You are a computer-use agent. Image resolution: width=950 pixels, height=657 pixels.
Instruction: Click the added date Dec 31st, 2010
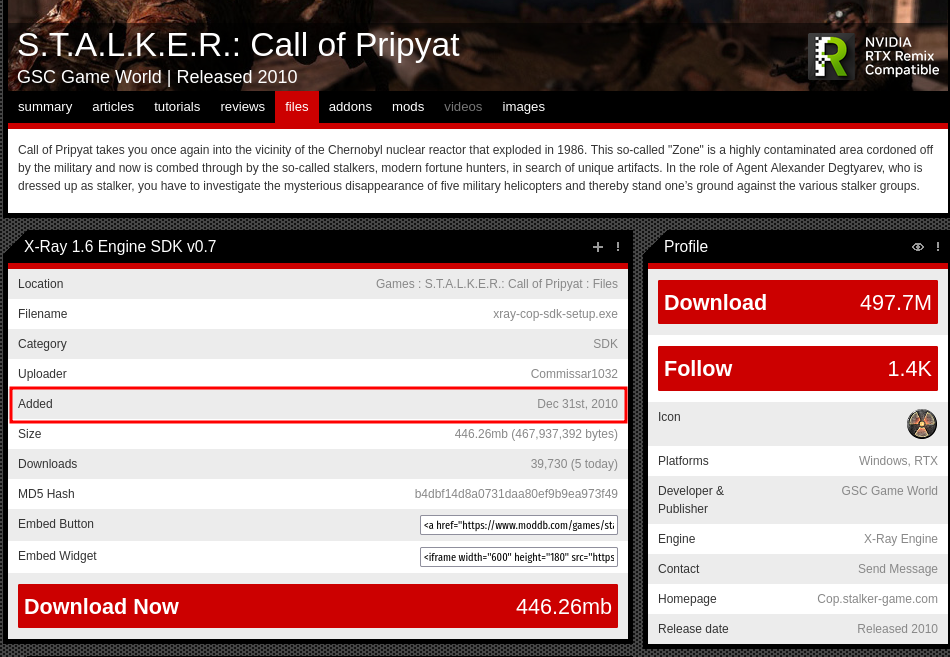[x=577, y=404]
